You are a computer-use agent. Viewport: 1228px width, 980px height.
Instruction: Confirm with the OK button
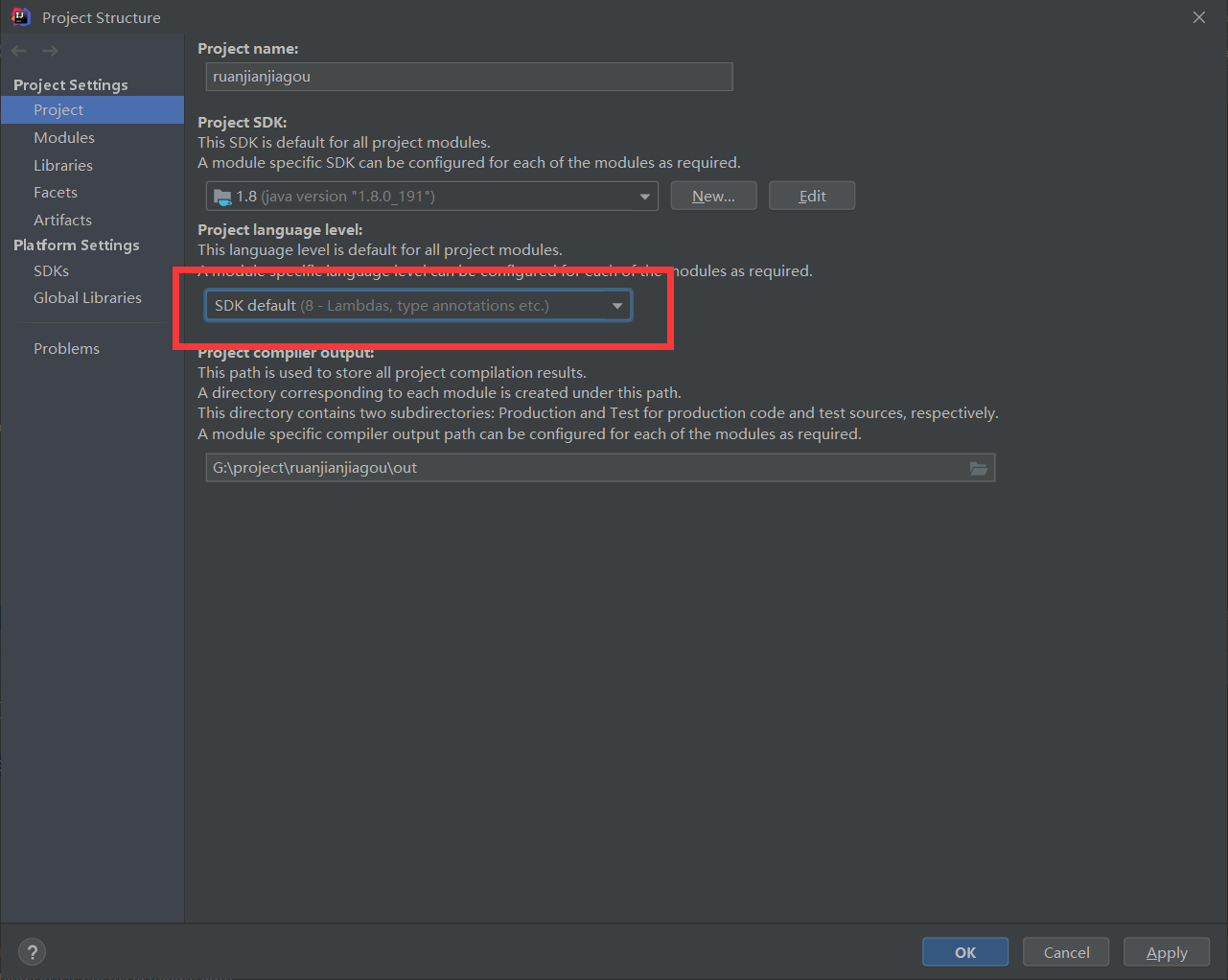tap(965, 952)
